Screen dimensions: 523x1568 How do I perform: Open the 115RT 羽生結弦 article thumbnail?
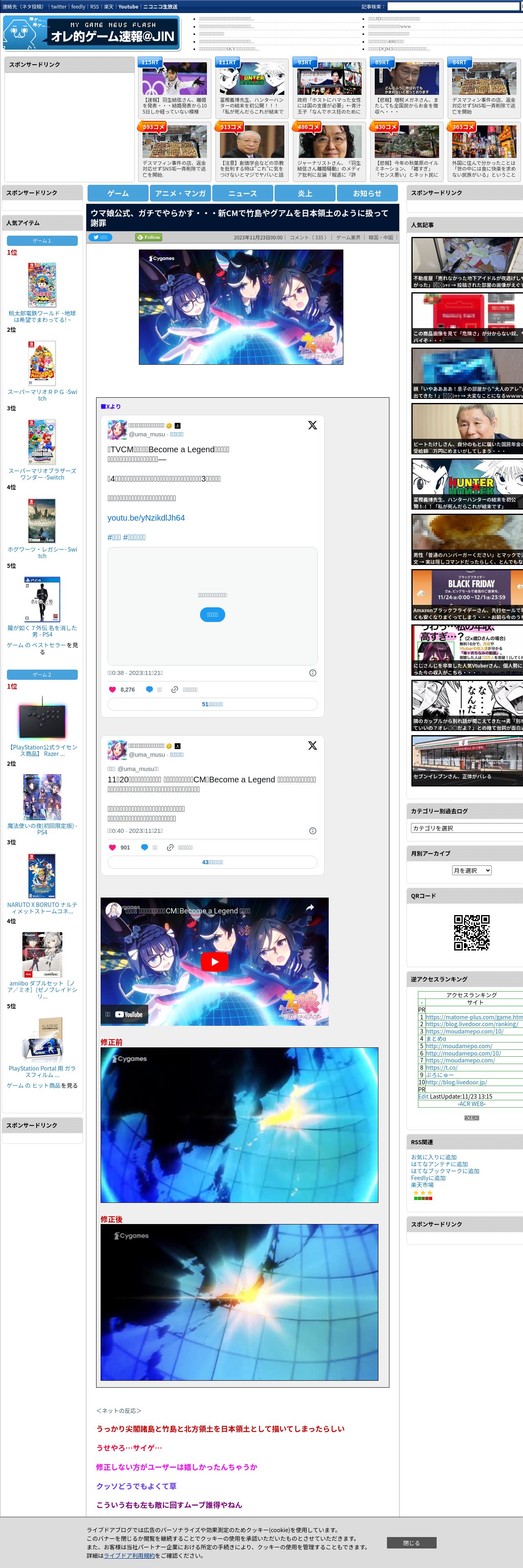175,79
